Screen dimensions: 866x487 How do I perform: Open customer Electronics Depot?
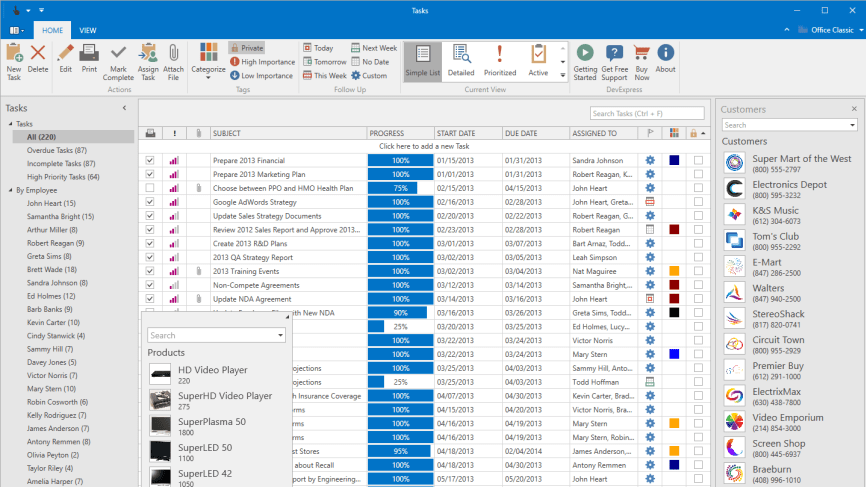click(x=789, y=189)
